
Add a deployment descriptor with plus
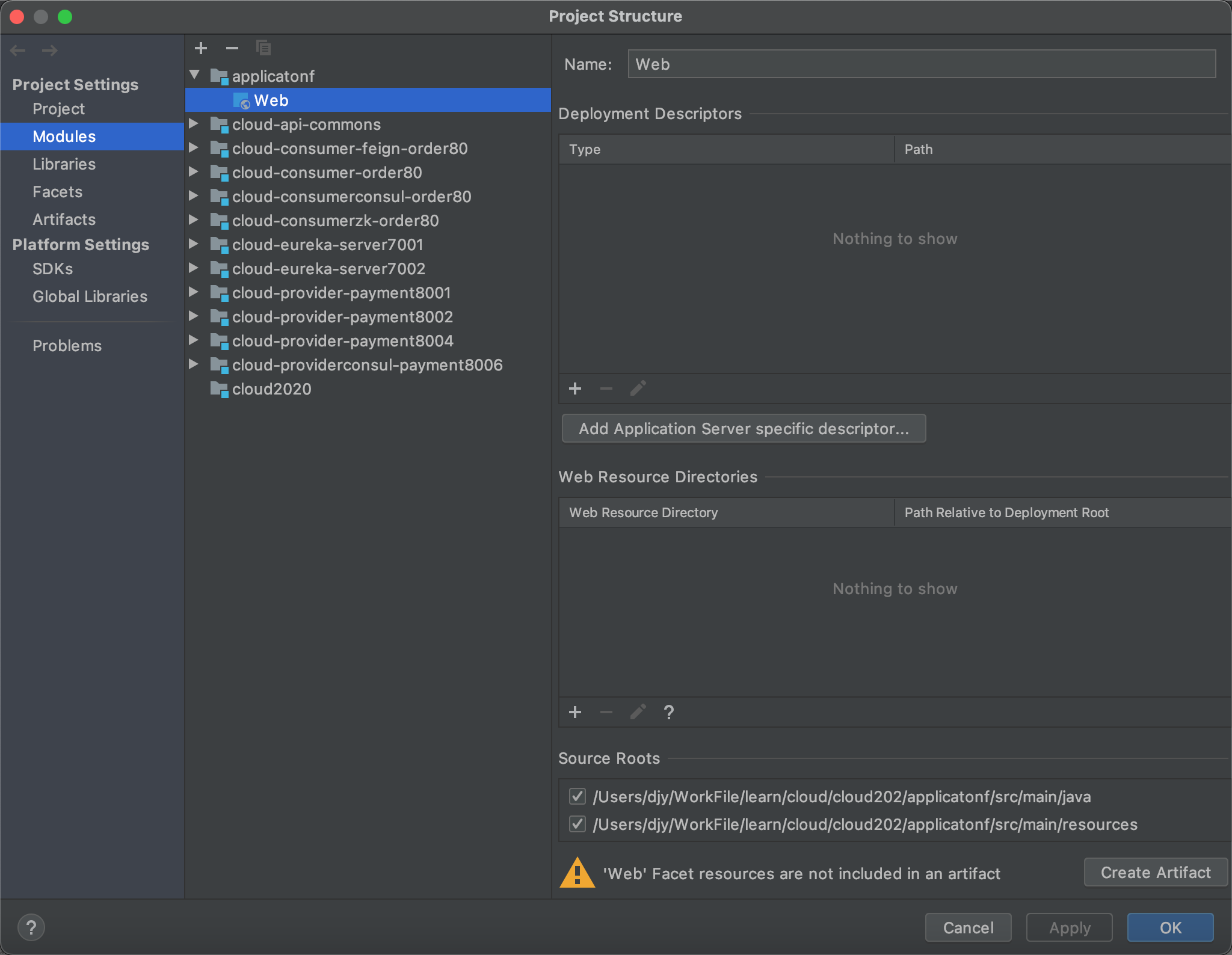pos(575,388)
